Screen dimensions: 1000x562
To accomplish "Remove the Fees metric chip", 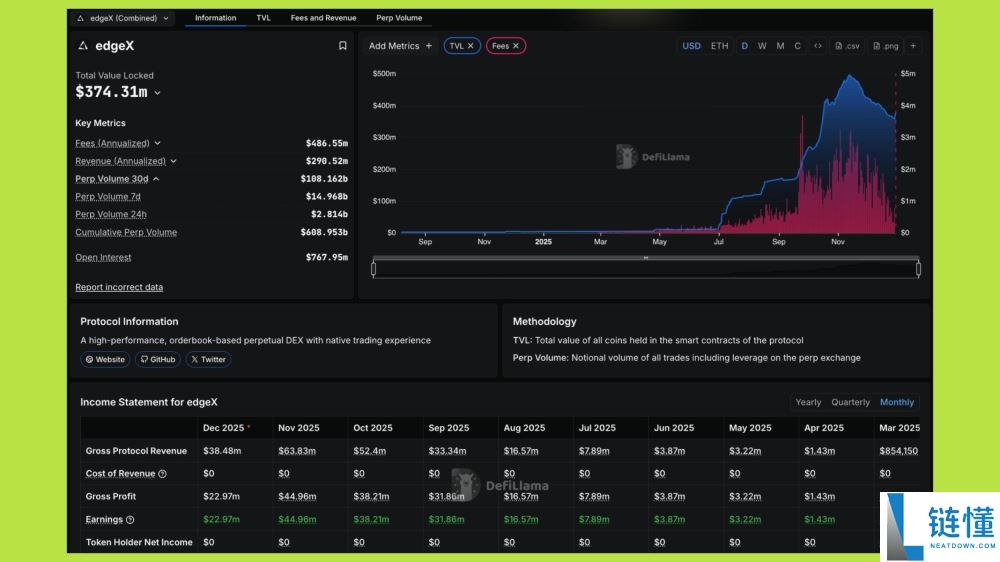I will (x=516, y=46).
